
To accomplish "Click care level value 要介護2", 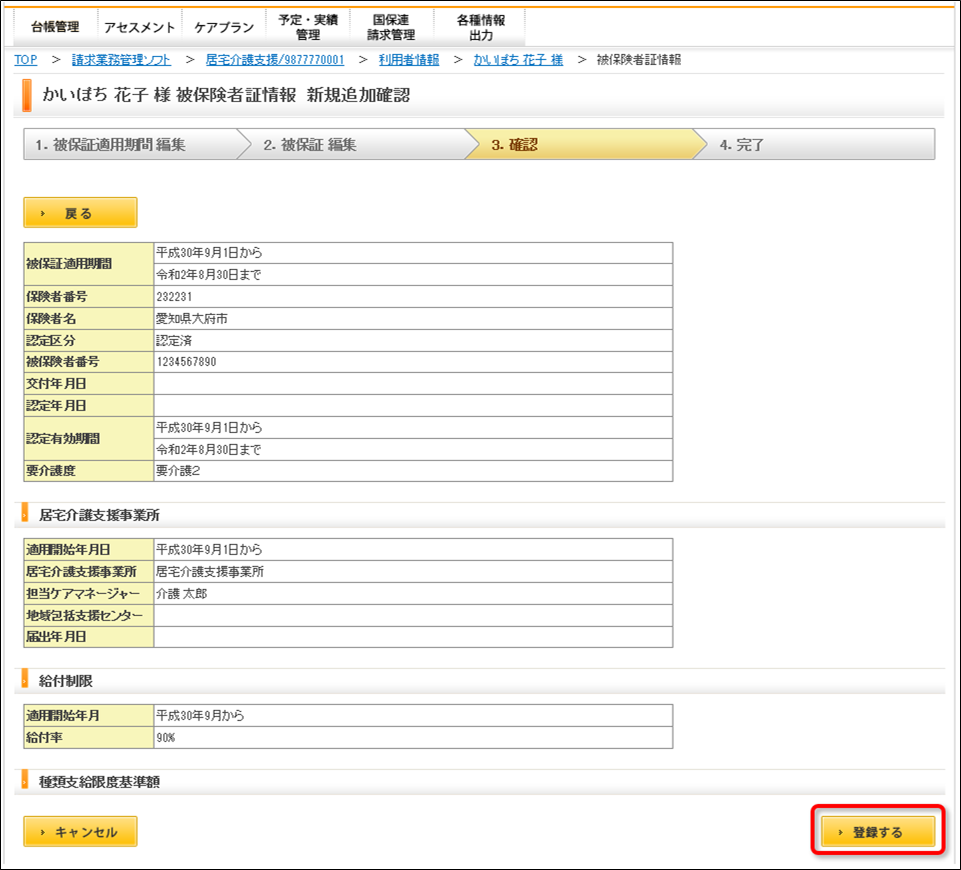I will [178, 471].
